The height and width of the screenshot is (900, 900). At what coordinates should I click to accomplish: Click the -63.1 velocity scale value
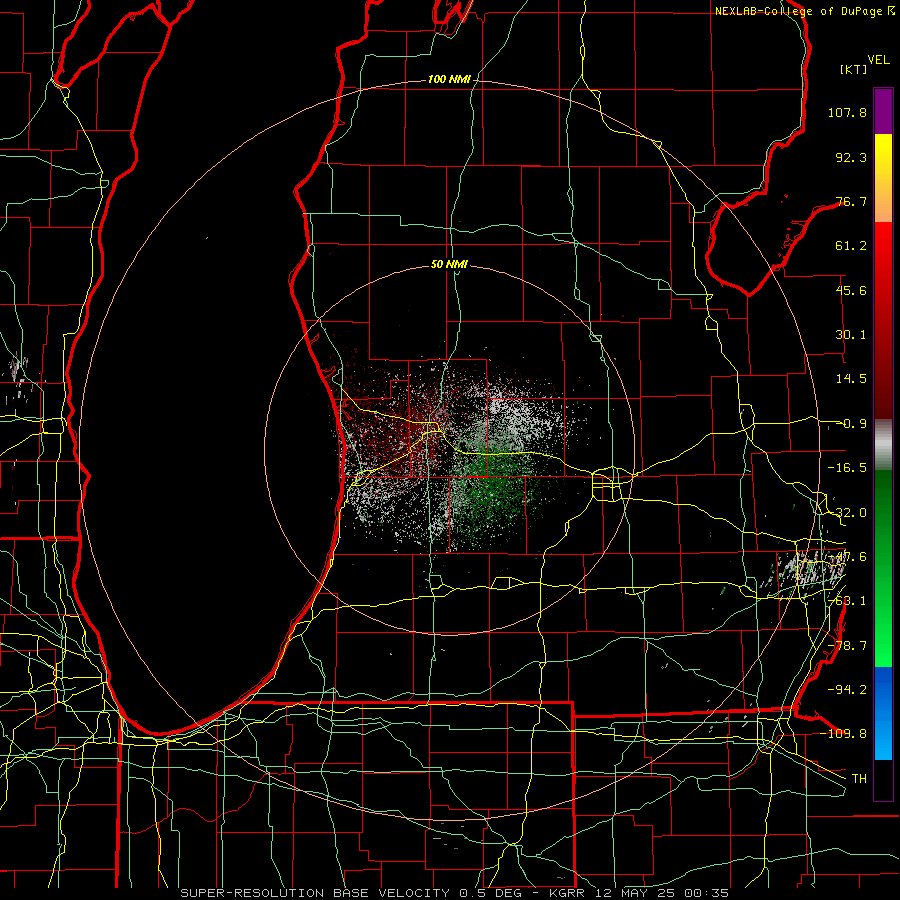(847, 601)
